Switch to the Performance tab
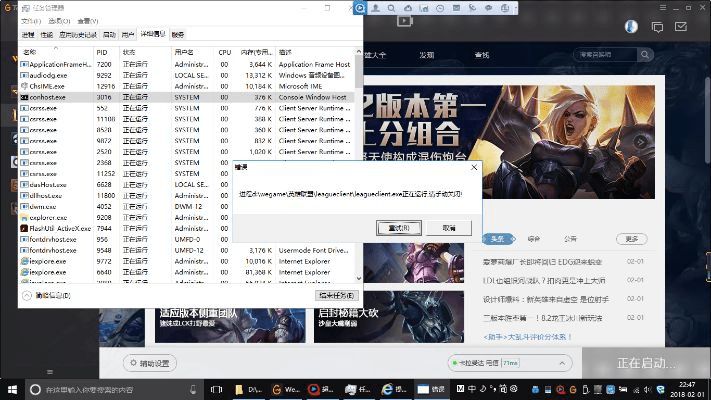711x400 pixels. (x=47, y=35)
